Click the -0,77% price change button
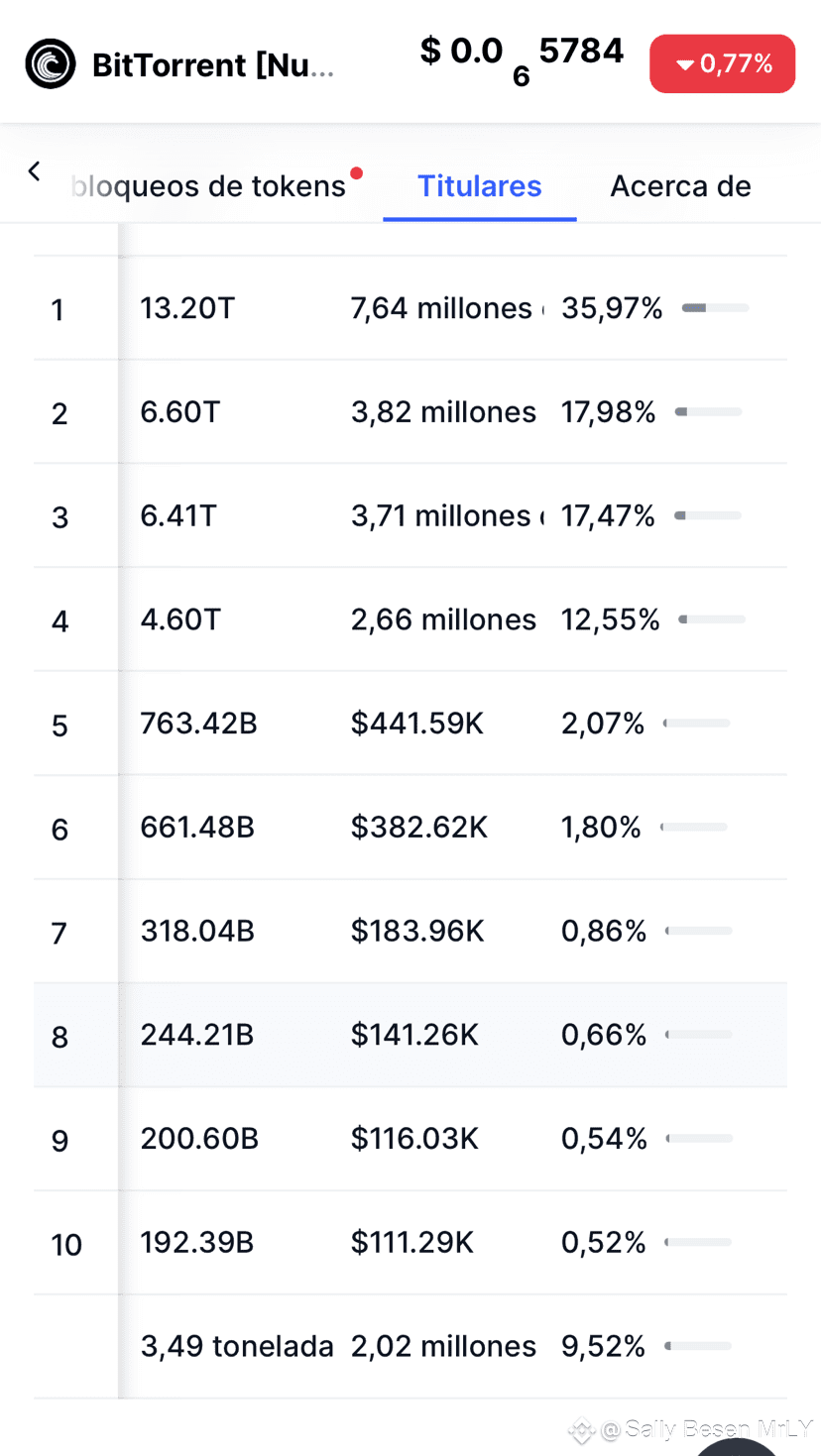 coord(722,64)
